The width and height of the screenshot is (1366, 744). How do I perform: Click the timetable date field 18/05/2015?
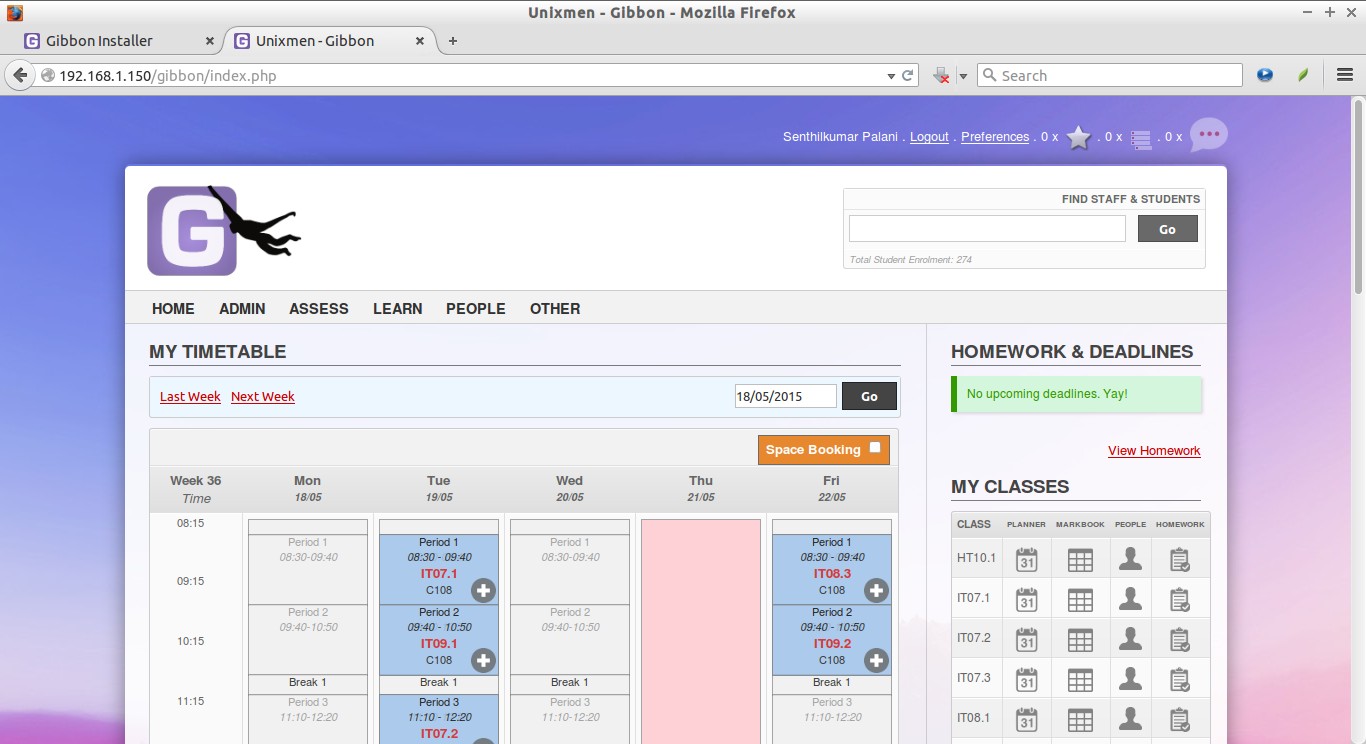(785, 396)
